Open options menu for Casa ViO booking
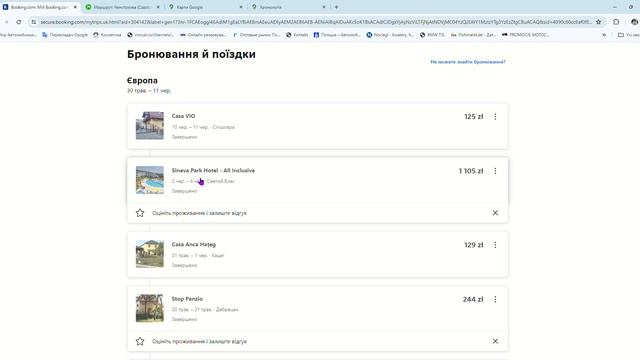The image size is (640, 360). pos(495,117)
